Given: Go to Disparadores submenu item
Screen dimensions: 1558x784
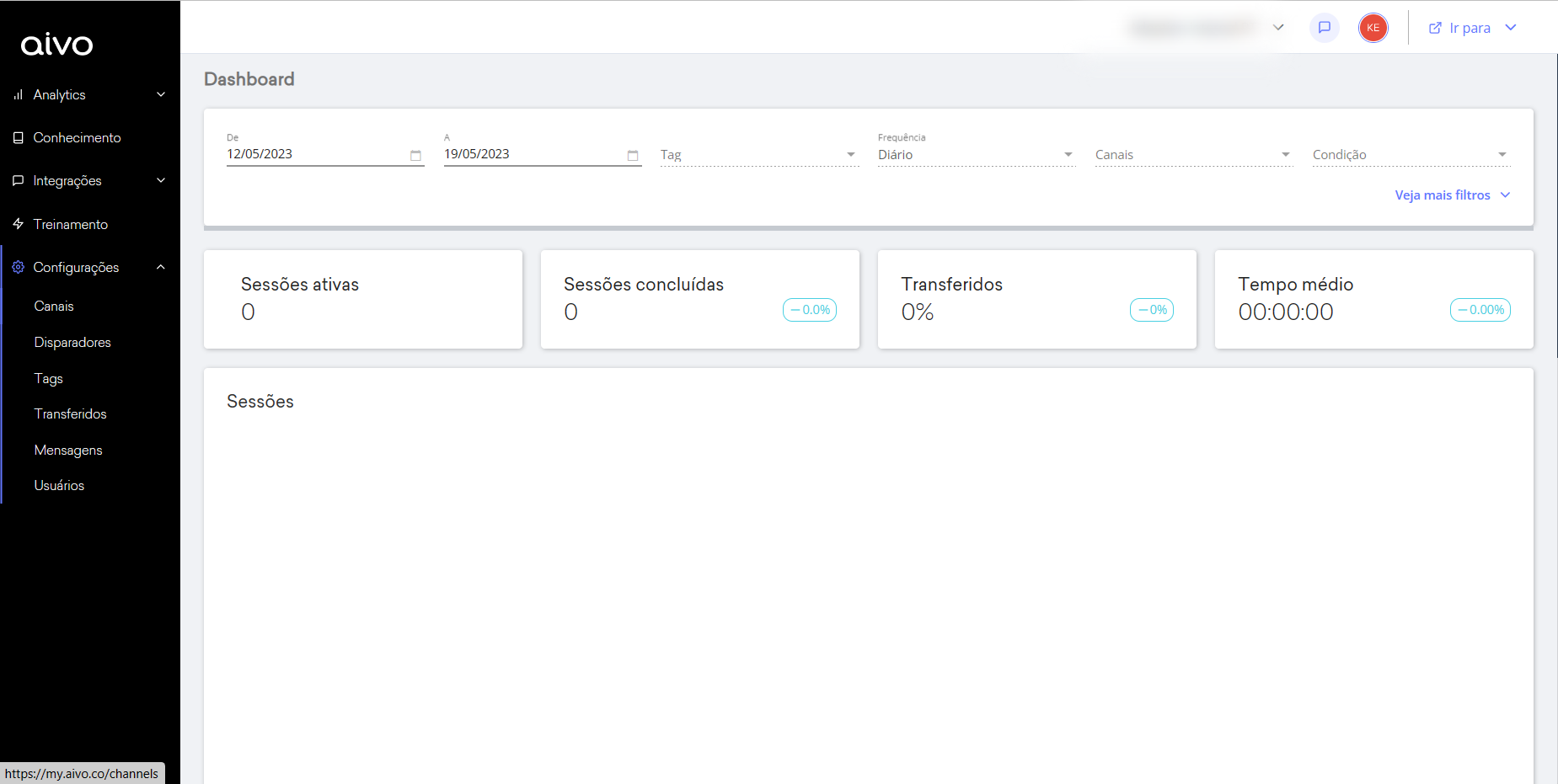Looking at the screenshot, I should [72, 343].
